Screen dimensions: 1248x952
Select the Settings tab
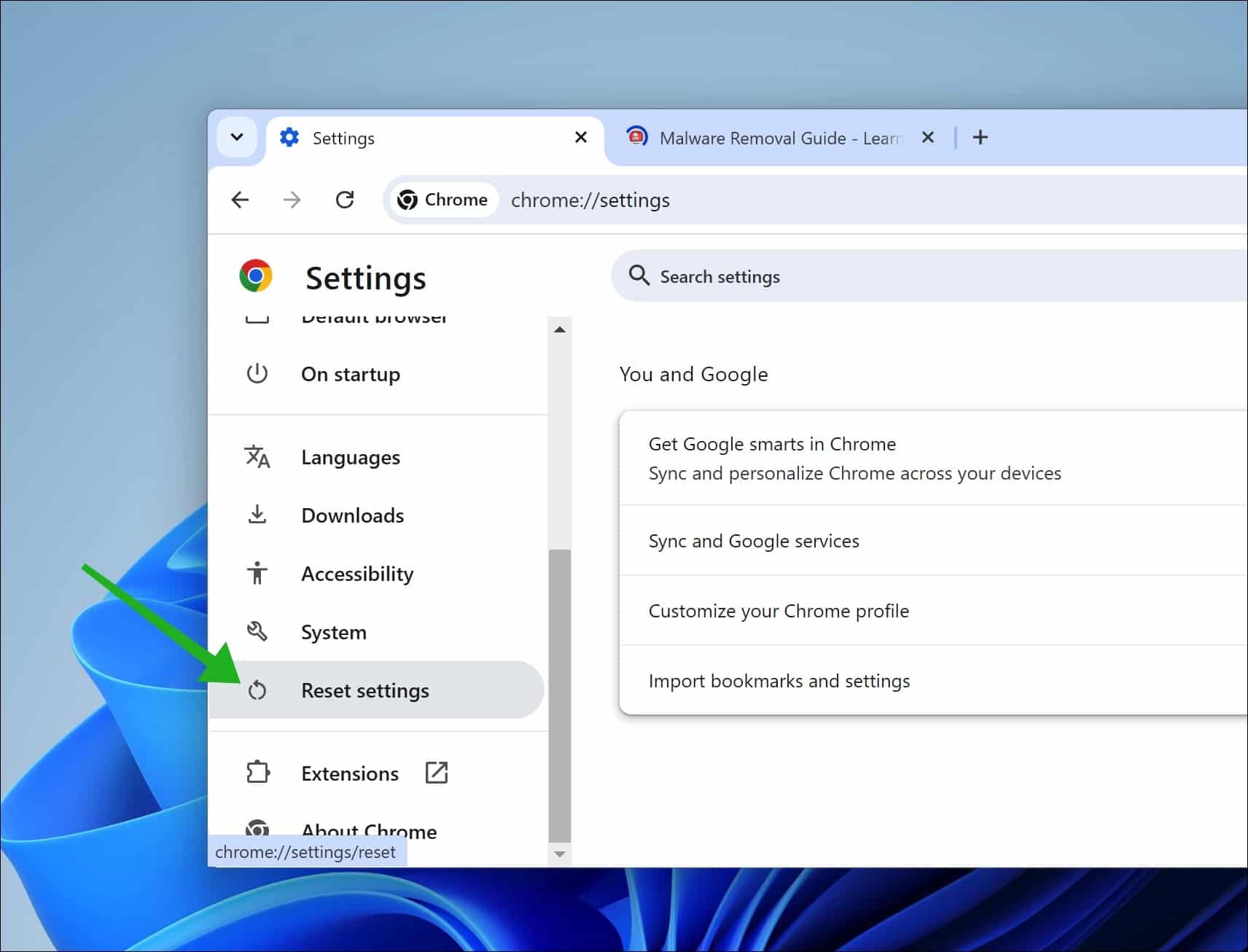coord(343,138)
